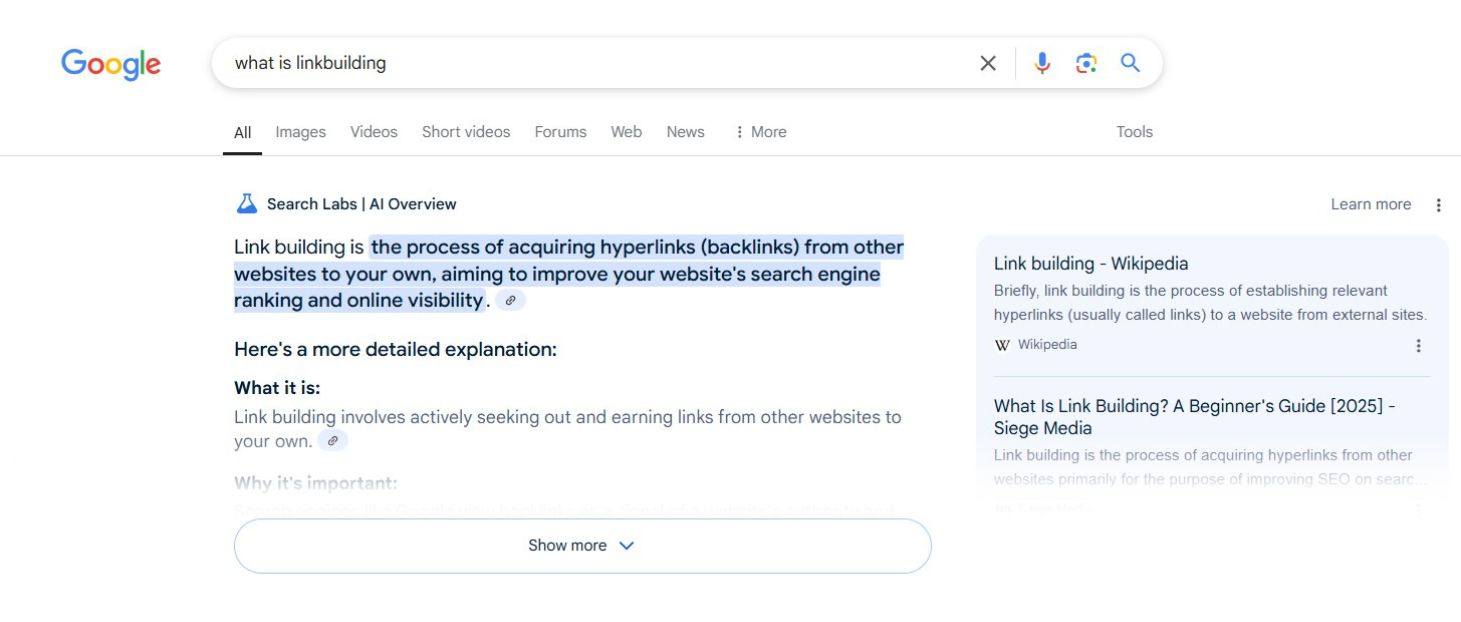This screenshot has height=622, width=1461.
Task: Click the 'Here's a more detailed explanation:' heading
Action: pyautogui.click(x=395, y=349)
